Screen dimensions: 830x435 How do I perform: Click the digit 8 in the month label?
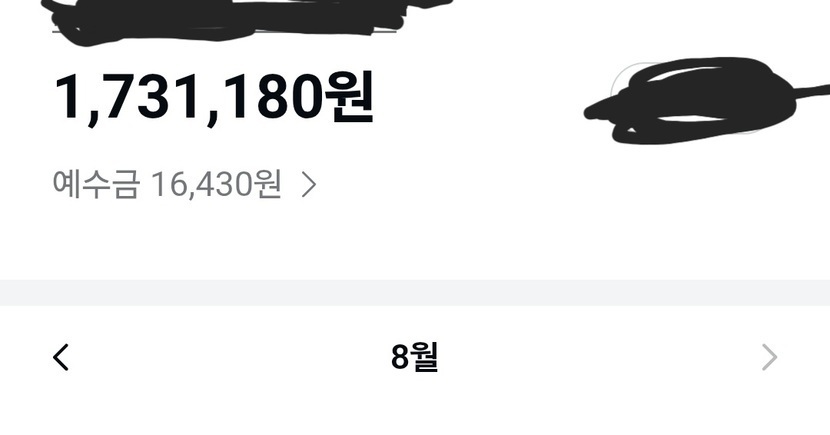coord(400,357)
